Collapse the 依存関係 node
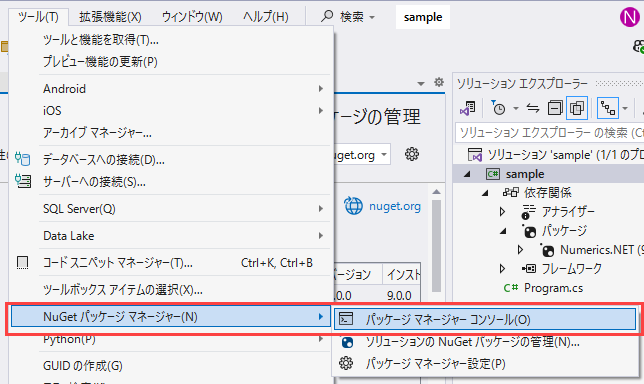 tap(485, 193)
